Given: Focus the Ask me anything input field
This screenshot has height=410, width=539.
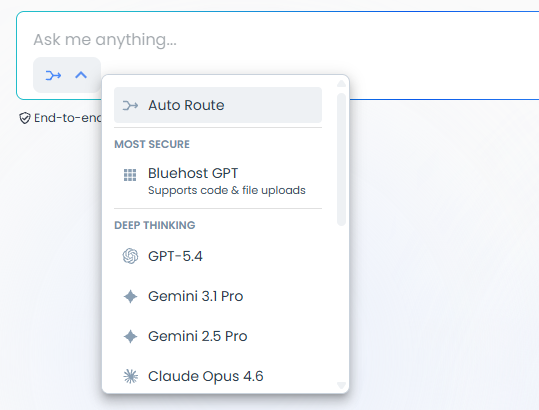Looking at the screenshot, I should coord(275,40).
